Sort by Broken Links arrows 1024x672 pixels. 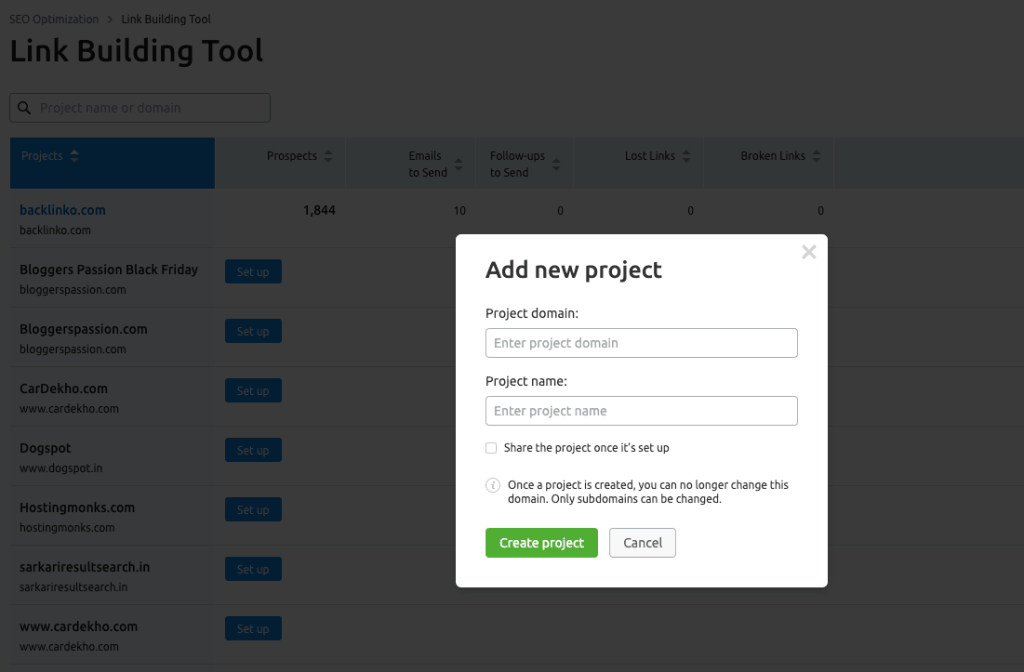coord(816,156)
